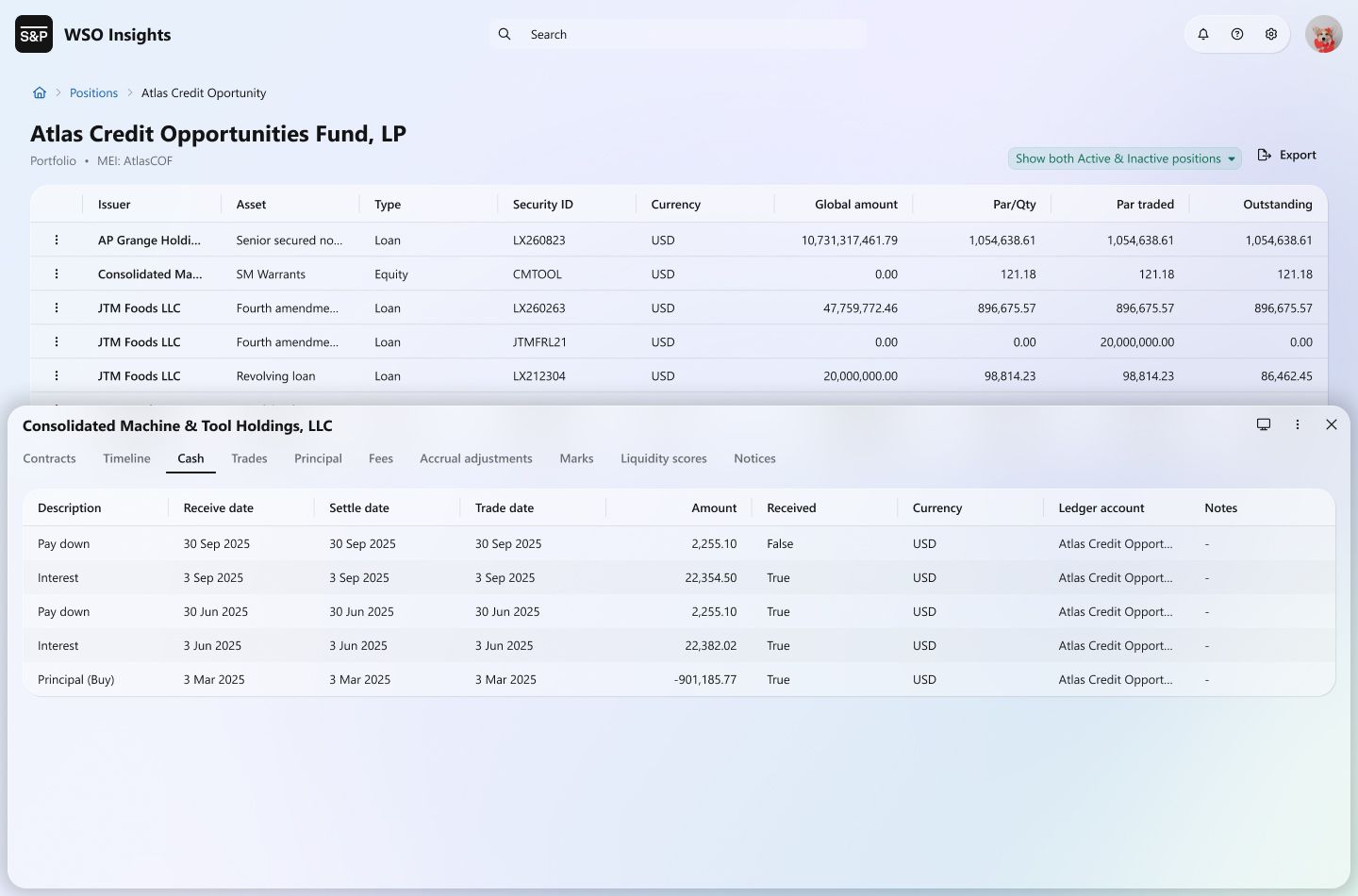Click global amount 47,759,772.46

pos(860,308)
